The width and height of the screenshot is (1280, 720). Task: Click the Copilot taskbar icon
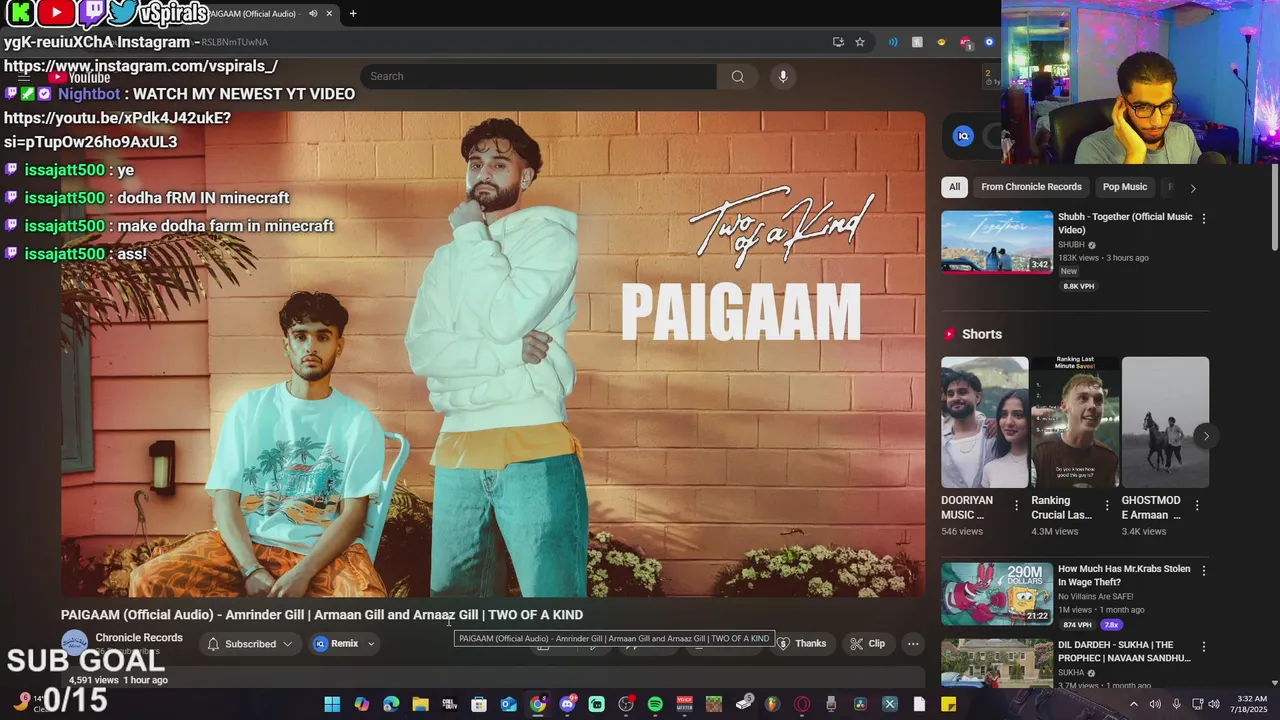click(x=361, y=704)
